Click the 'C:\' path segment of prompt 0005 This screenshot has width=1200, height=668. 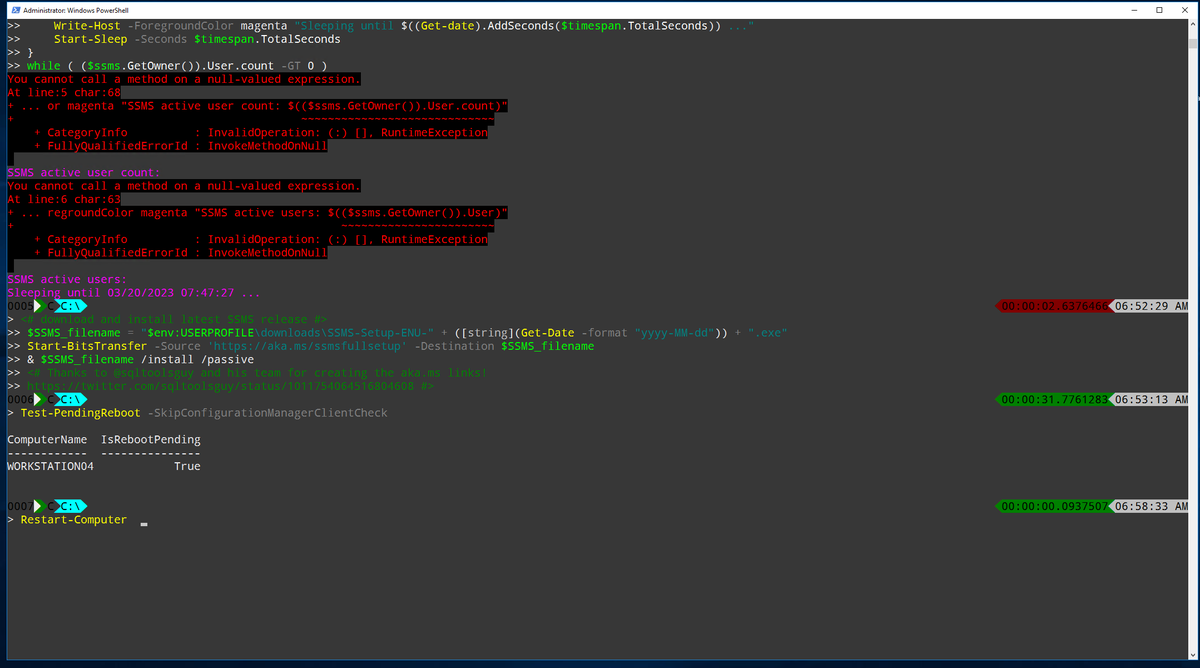pos(70,306)
